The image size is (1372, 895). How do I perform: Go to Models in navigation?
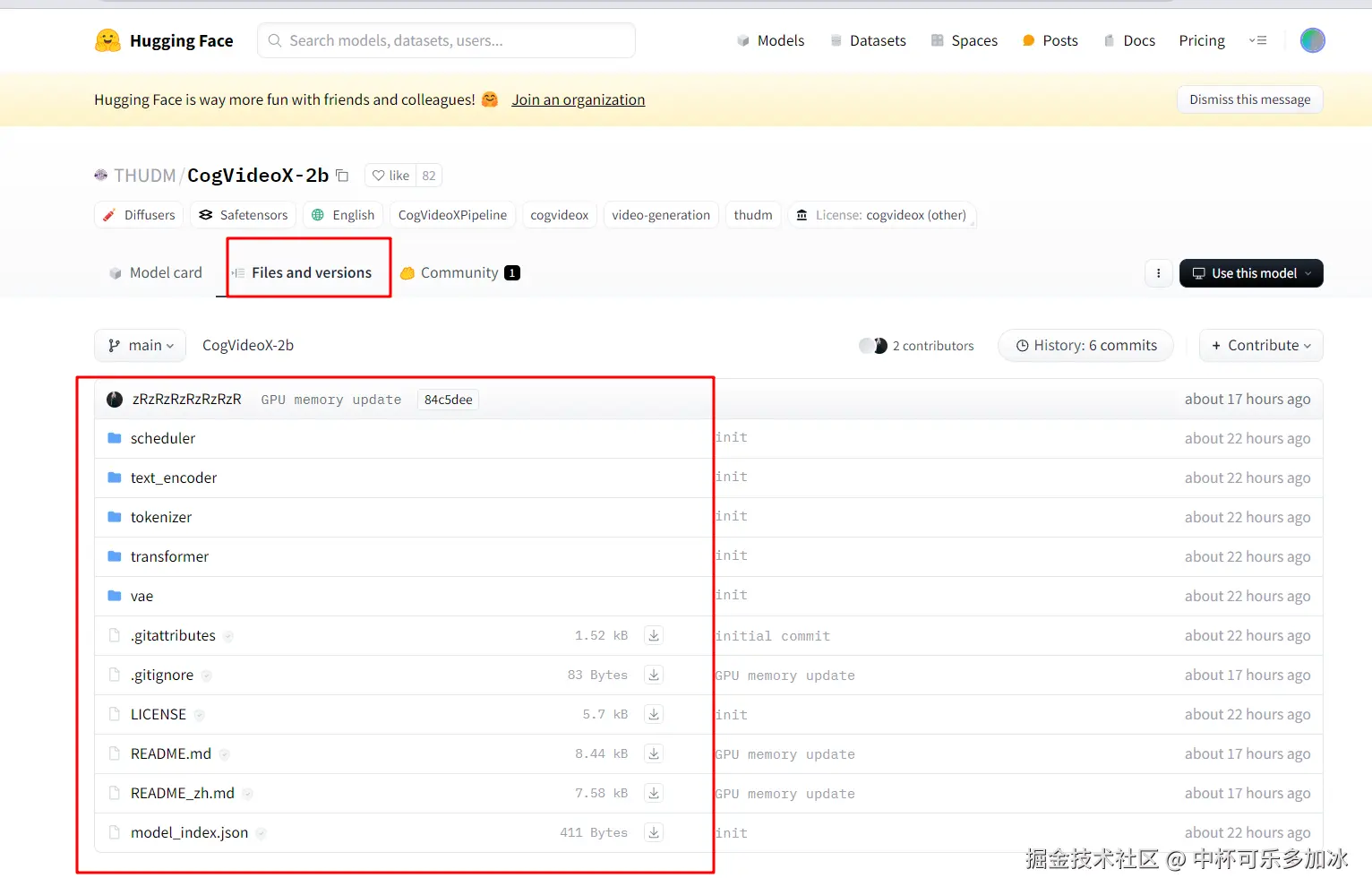pos(771,40)
